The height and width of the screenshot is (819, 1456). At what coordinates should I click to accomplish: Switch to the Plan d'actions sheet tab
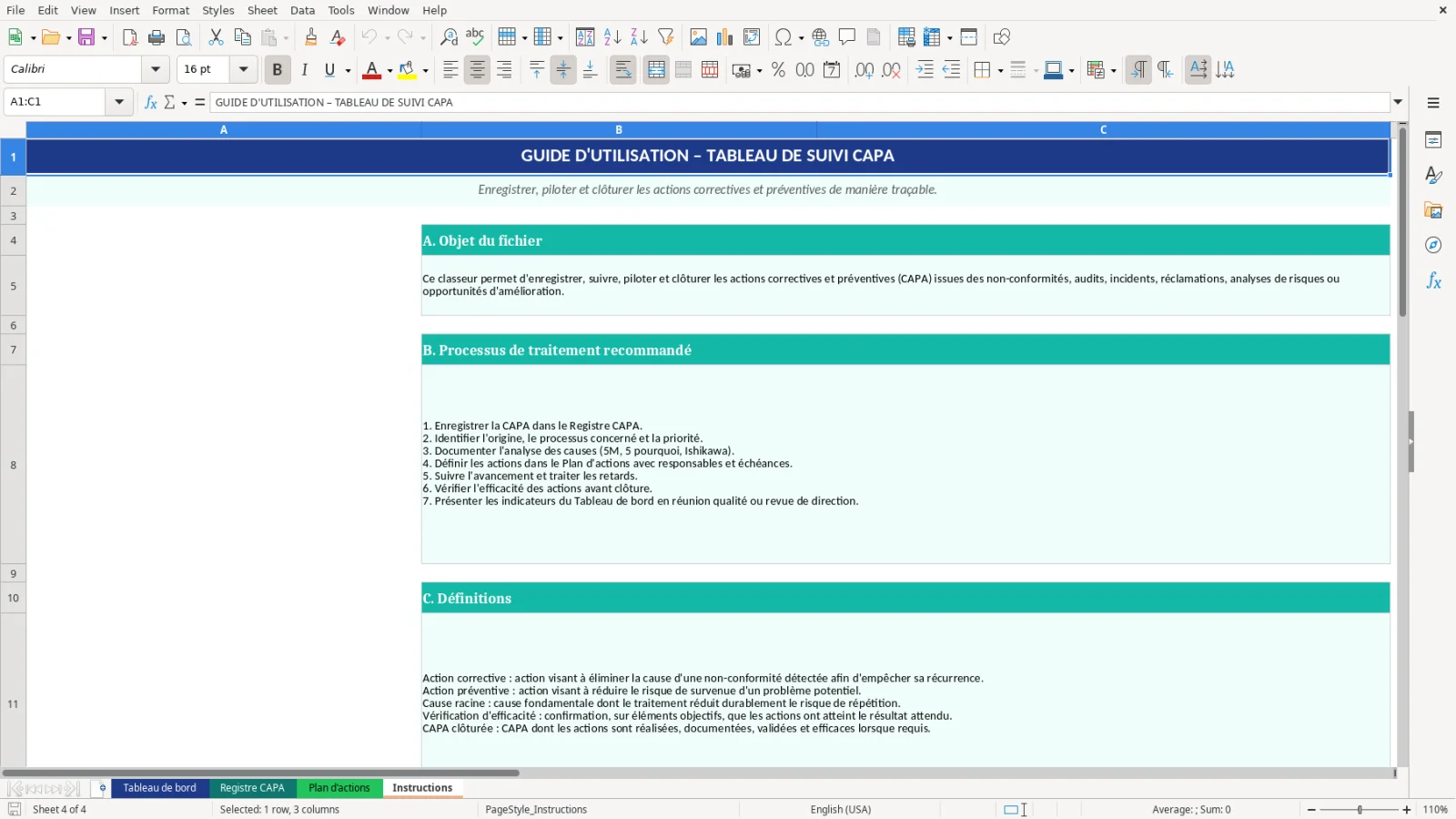click(x=339, y=788)
